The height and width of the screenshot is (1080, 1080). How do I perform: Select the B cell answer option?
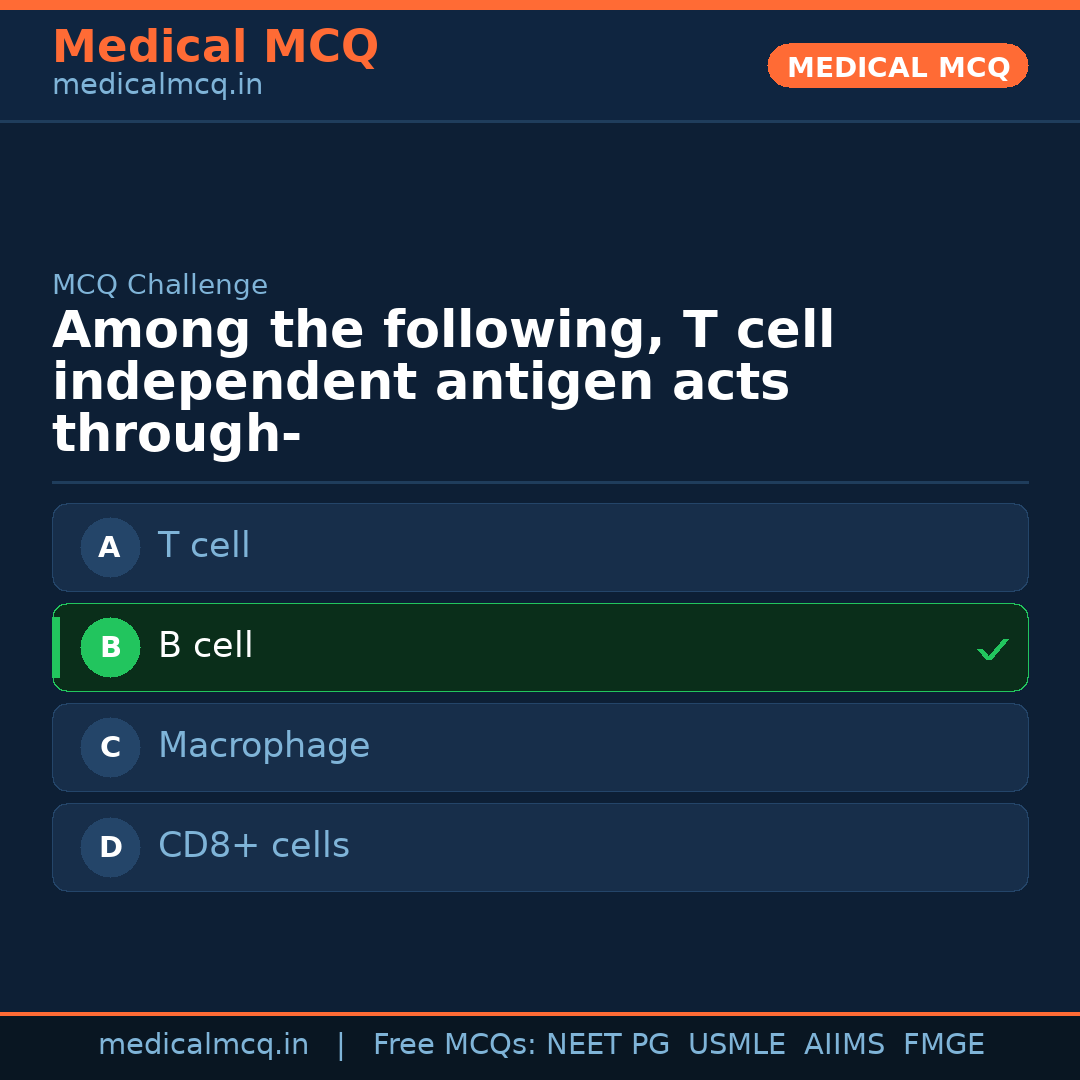coord(540,647)
